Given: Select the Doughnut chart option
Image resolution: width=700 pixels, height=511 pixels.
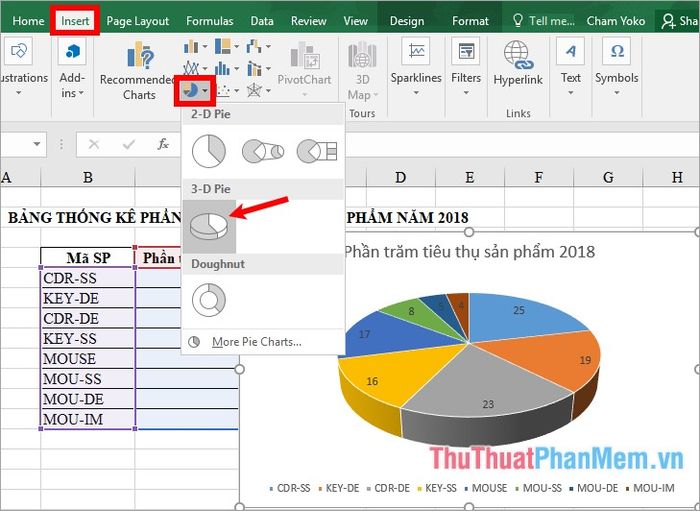Looking at the screenshot, I should point(209,300).
